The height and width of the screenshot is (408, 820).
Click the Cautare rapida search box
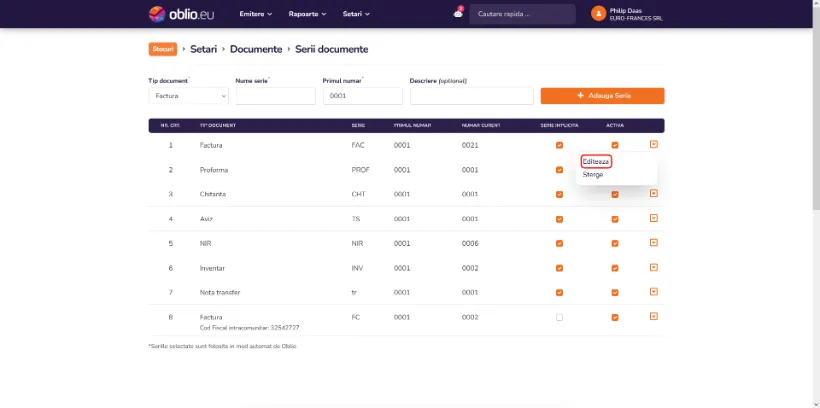522,14
